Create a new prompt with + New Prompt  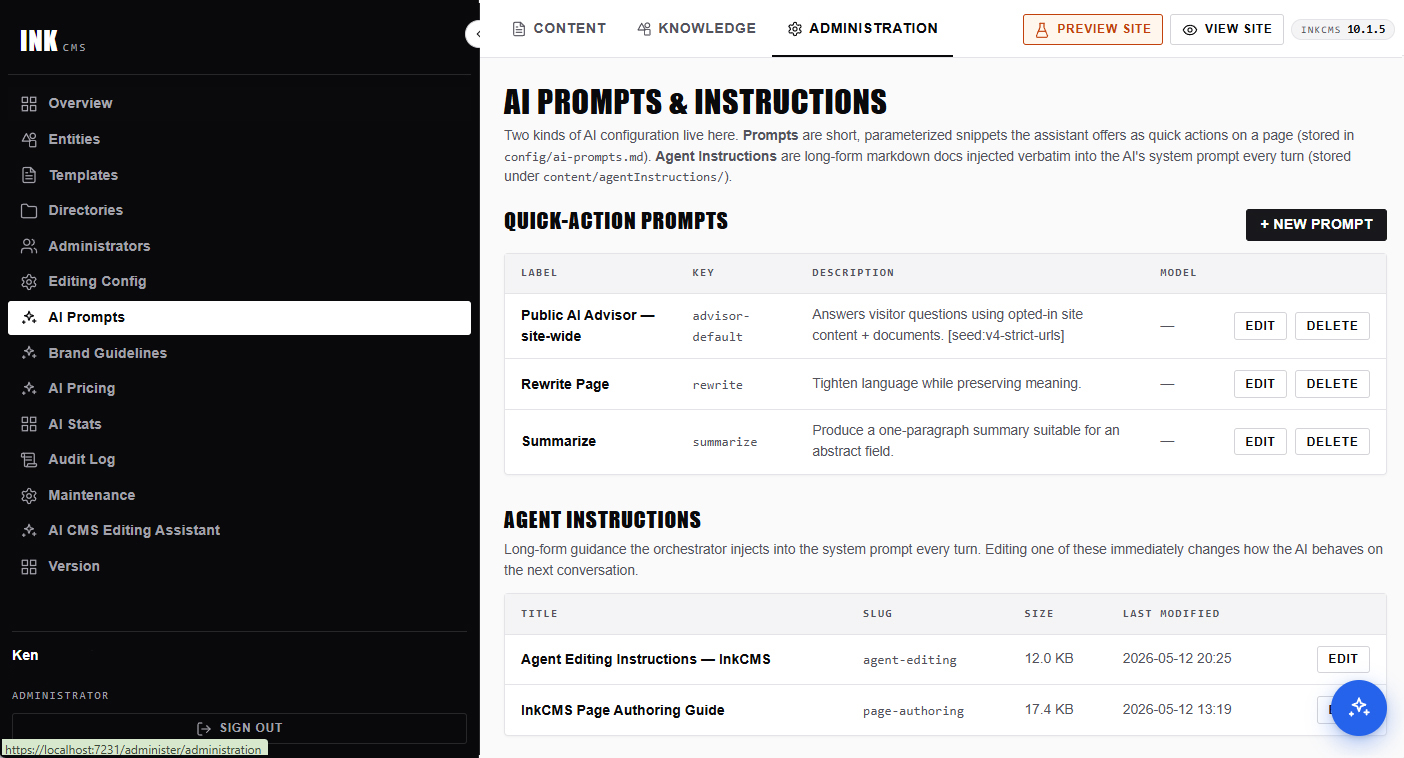tap(1316, 225)
